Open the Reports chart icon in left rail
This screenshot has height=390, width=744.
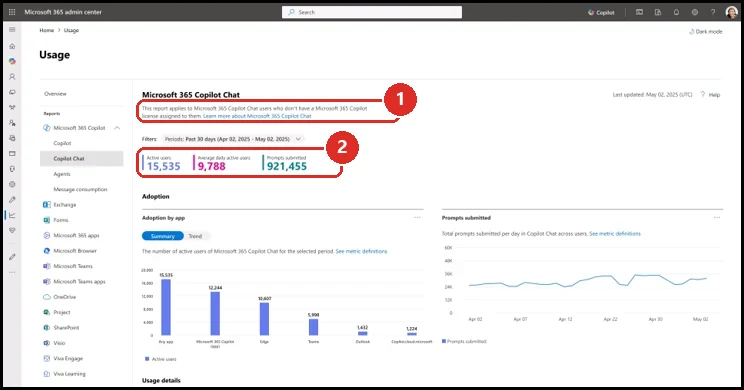[12, 215]
